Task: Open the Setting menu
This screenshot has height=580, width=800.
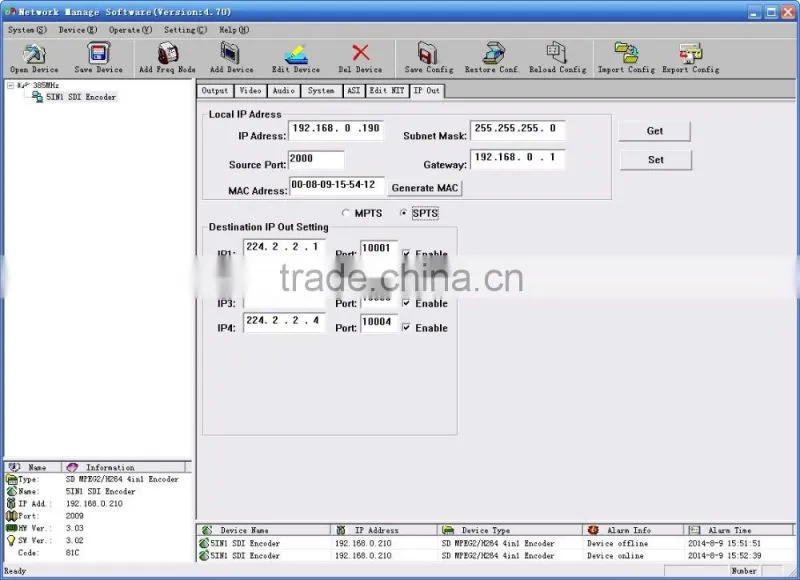Action: pos(185,30)
